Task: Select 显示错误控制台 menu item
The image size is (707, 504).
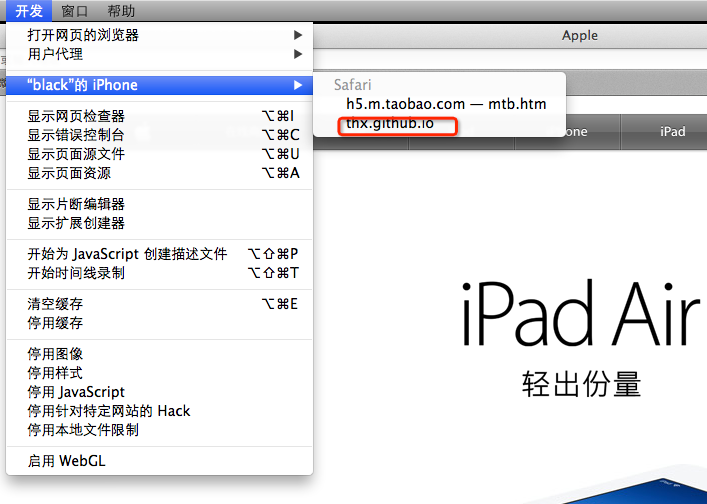Action: click(159, 135)
